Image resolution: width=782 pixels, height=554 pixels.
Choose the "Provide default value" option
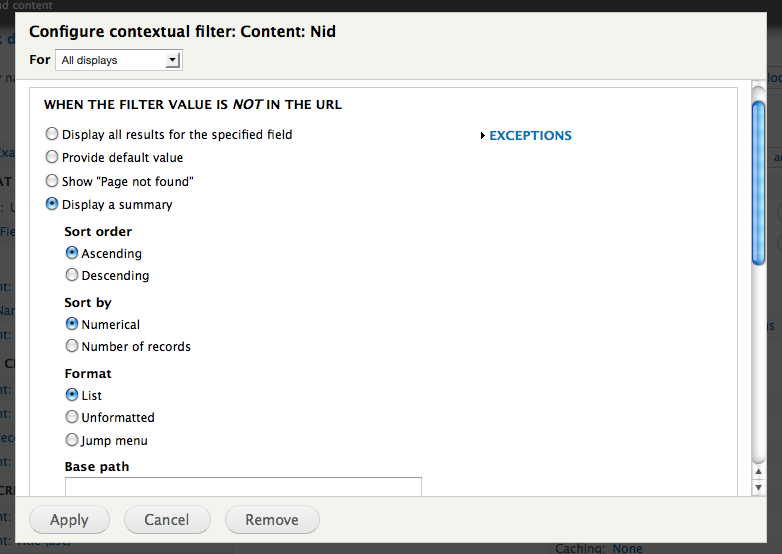(53, 157)
